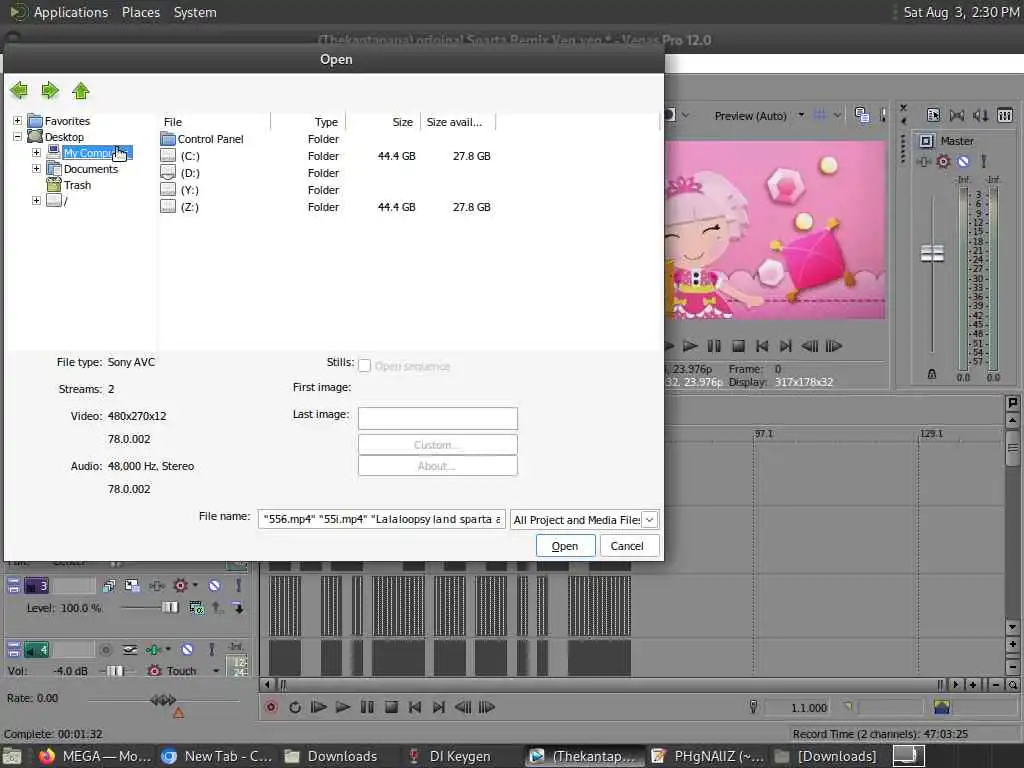Pause the video preview
This screenshot has height=768, width=1024.
point(714,346)
